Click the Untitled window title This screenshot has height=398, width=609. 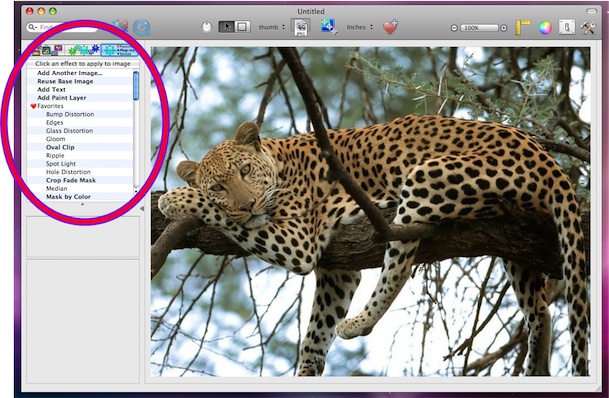pyautogui.click(x=311, y=11)
